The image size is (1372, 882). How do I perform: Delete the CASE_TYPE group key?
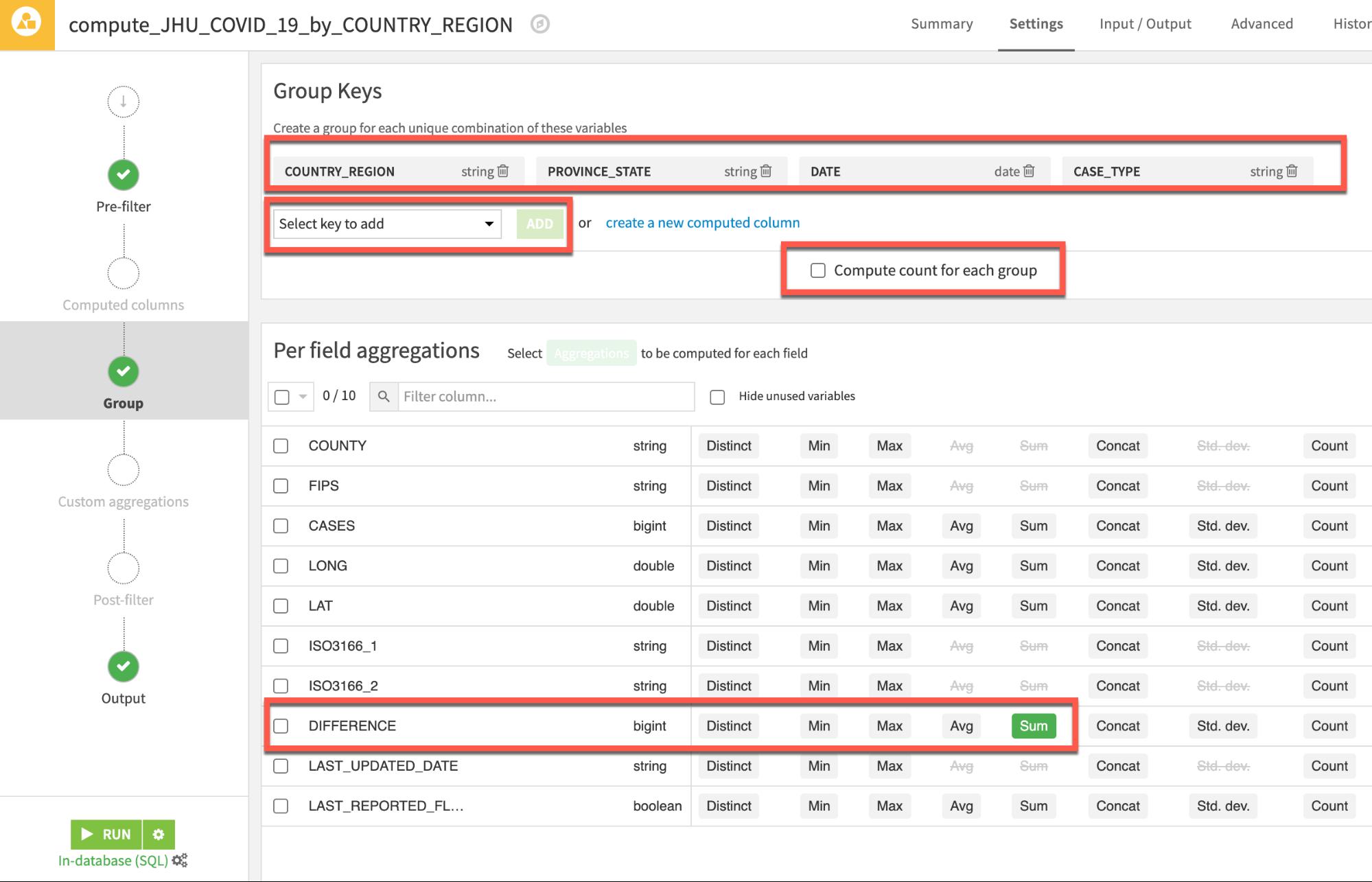(1291, 171)
